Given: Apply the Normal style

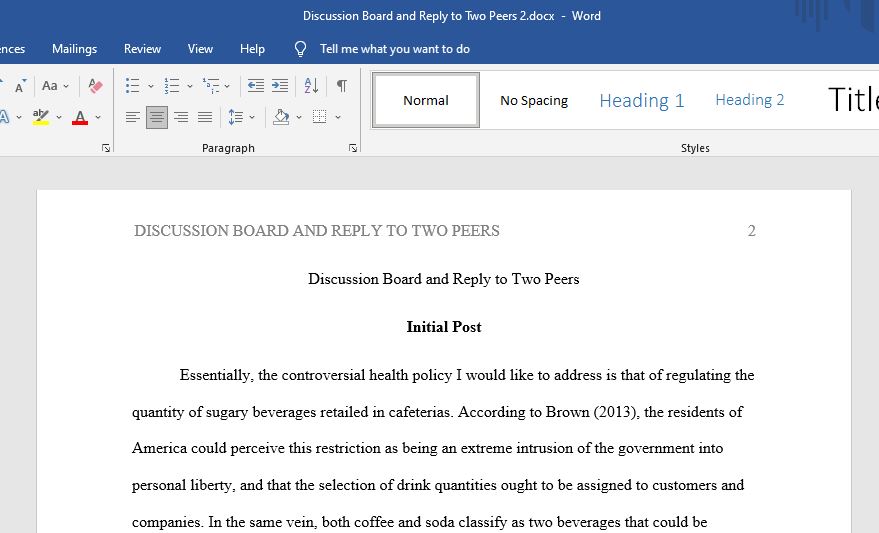Looking at the screenshot, I should pos(426,100).
